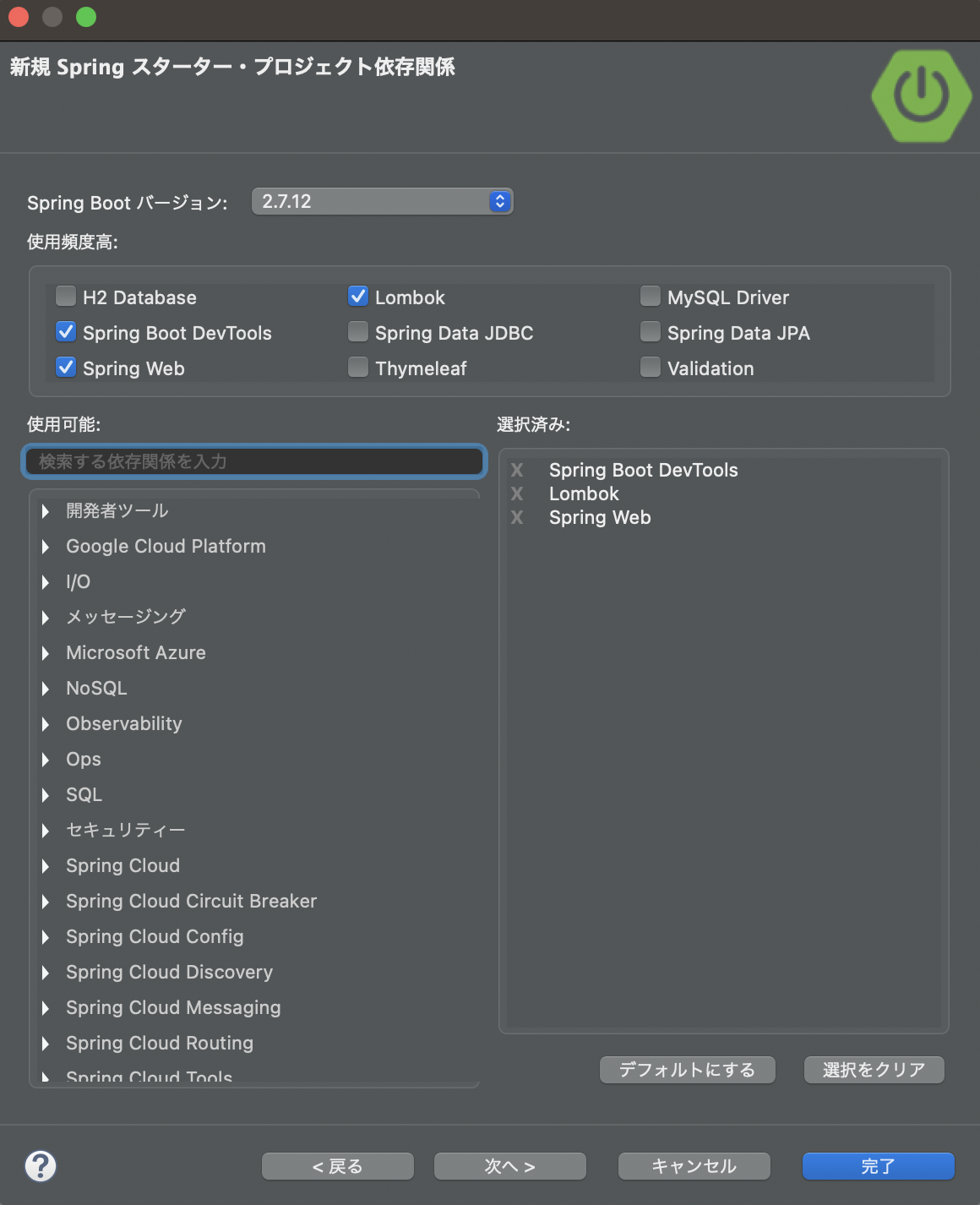Check the Thymeleaf checkbox
Screen dimensions: 980x1205
pos(358,367)
